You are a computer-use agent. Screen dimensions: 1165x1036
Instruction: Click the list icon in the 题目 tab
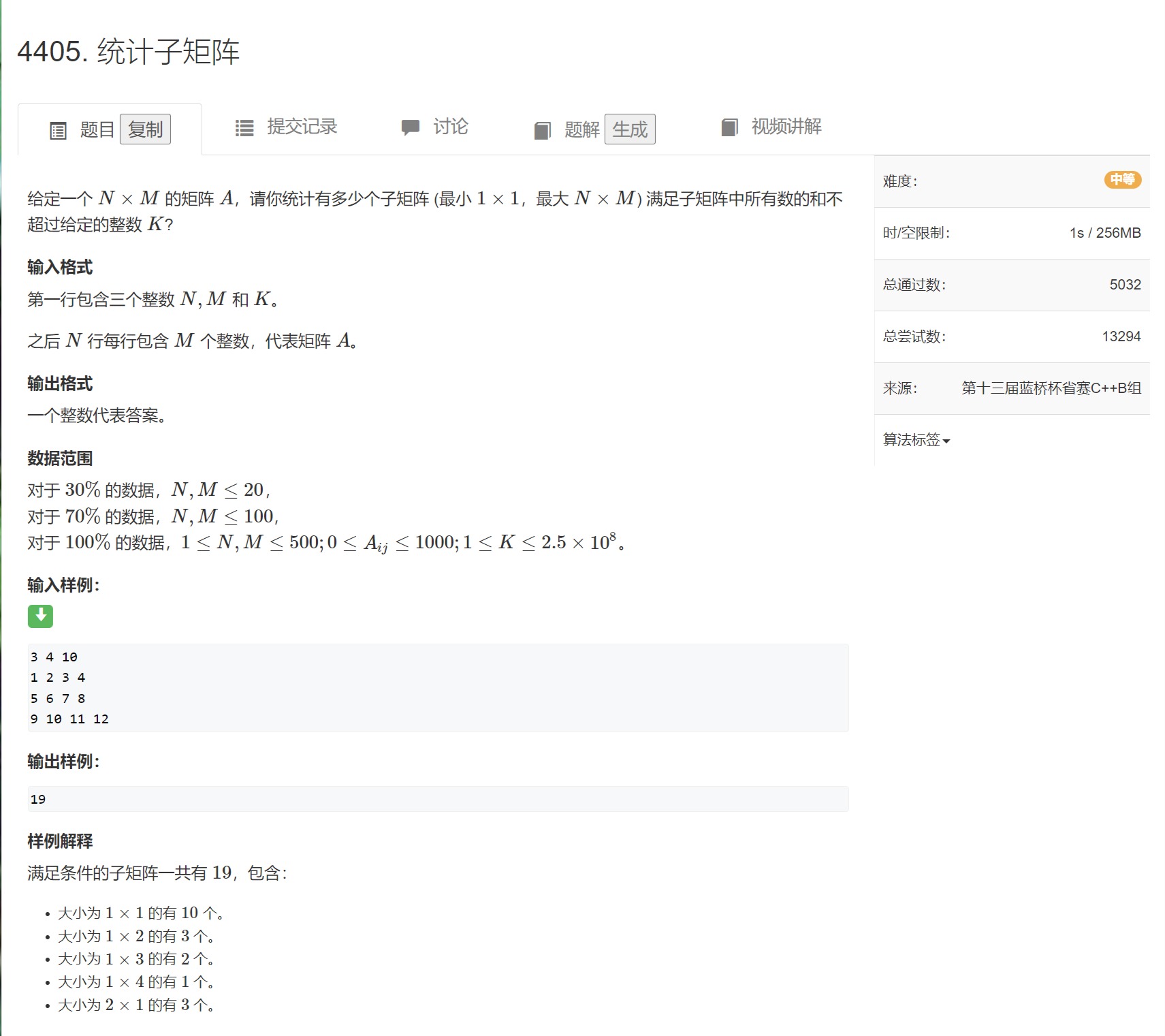59,130
